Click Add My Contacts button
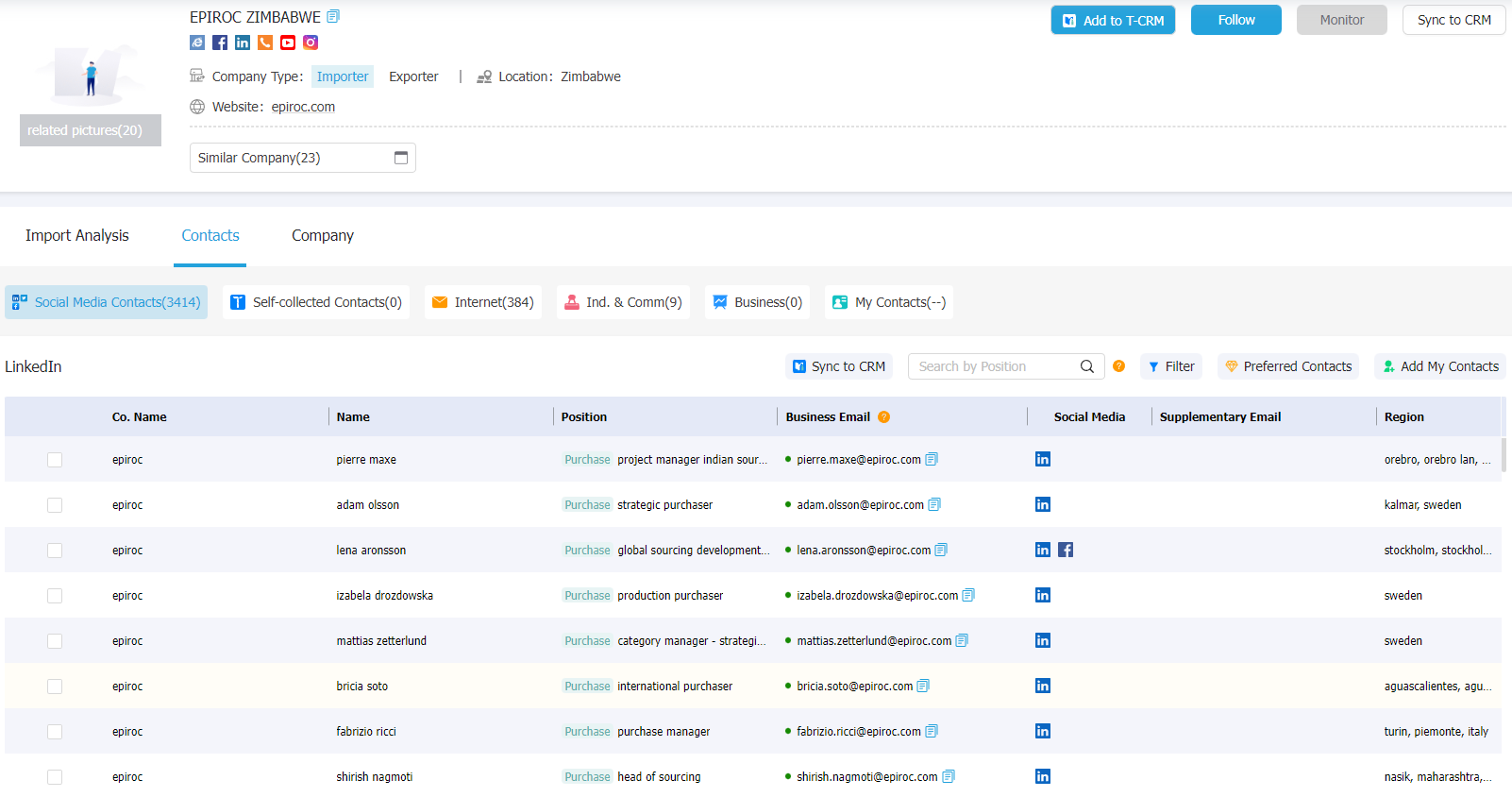The width and height of the screenshot is (1512, 797). click(1440, 366)
